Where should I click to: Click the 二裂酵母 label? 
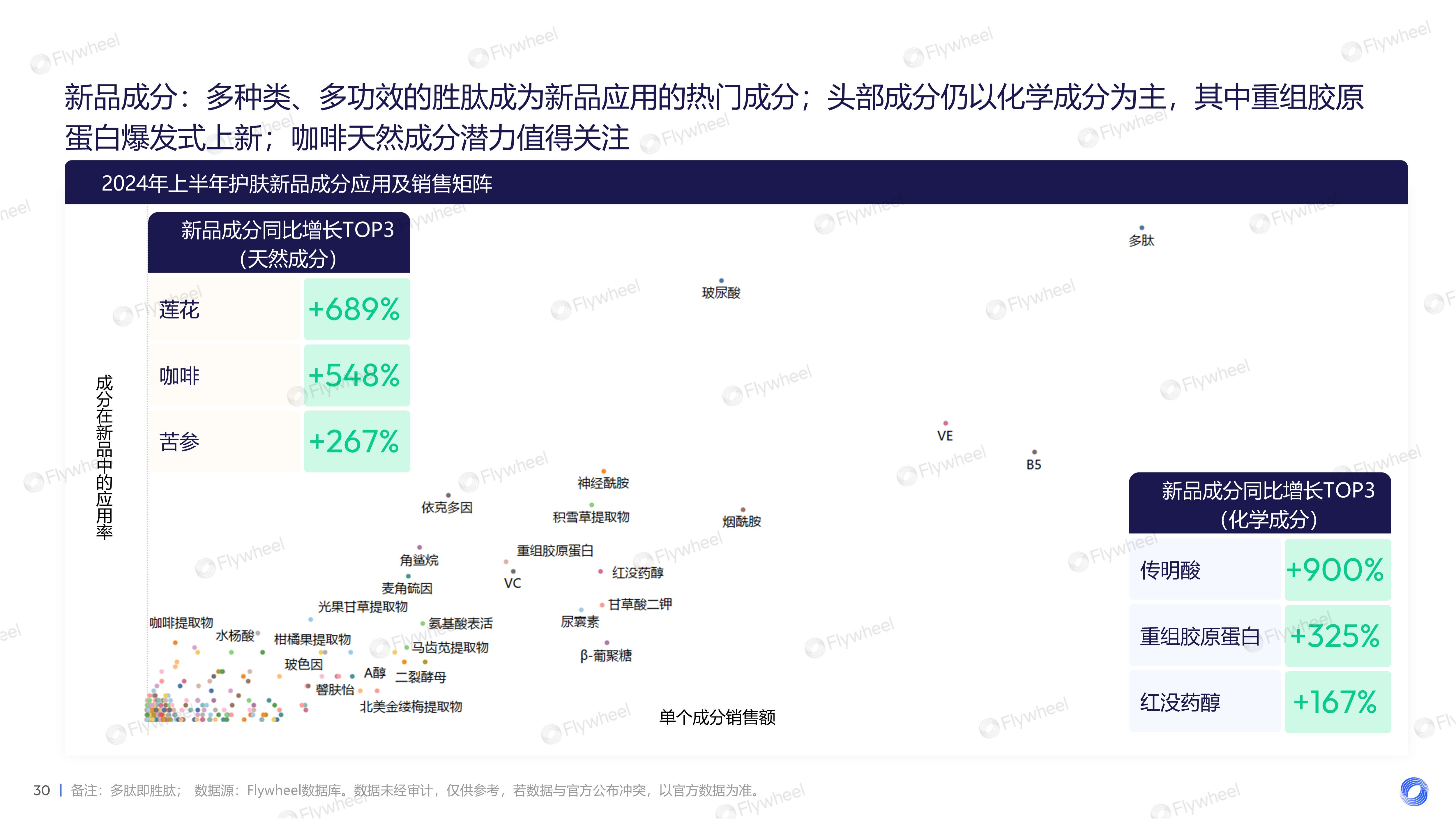(420, 677)
